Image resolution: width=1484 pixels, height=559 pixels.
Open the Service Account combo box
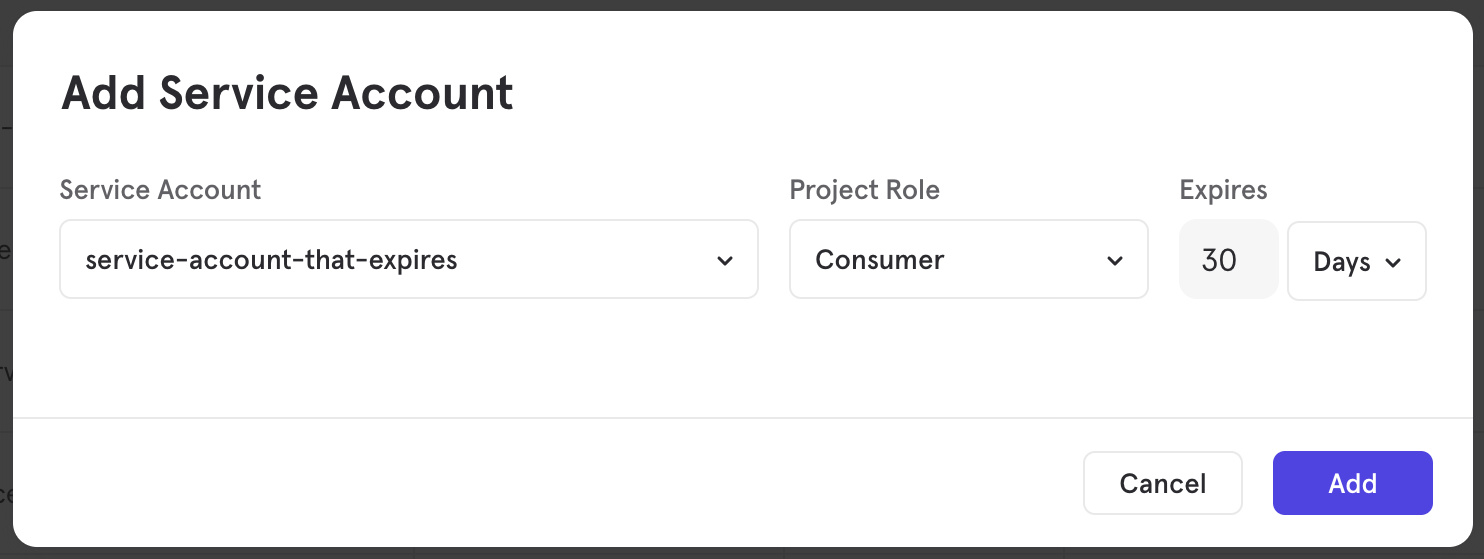pos(408,260)
